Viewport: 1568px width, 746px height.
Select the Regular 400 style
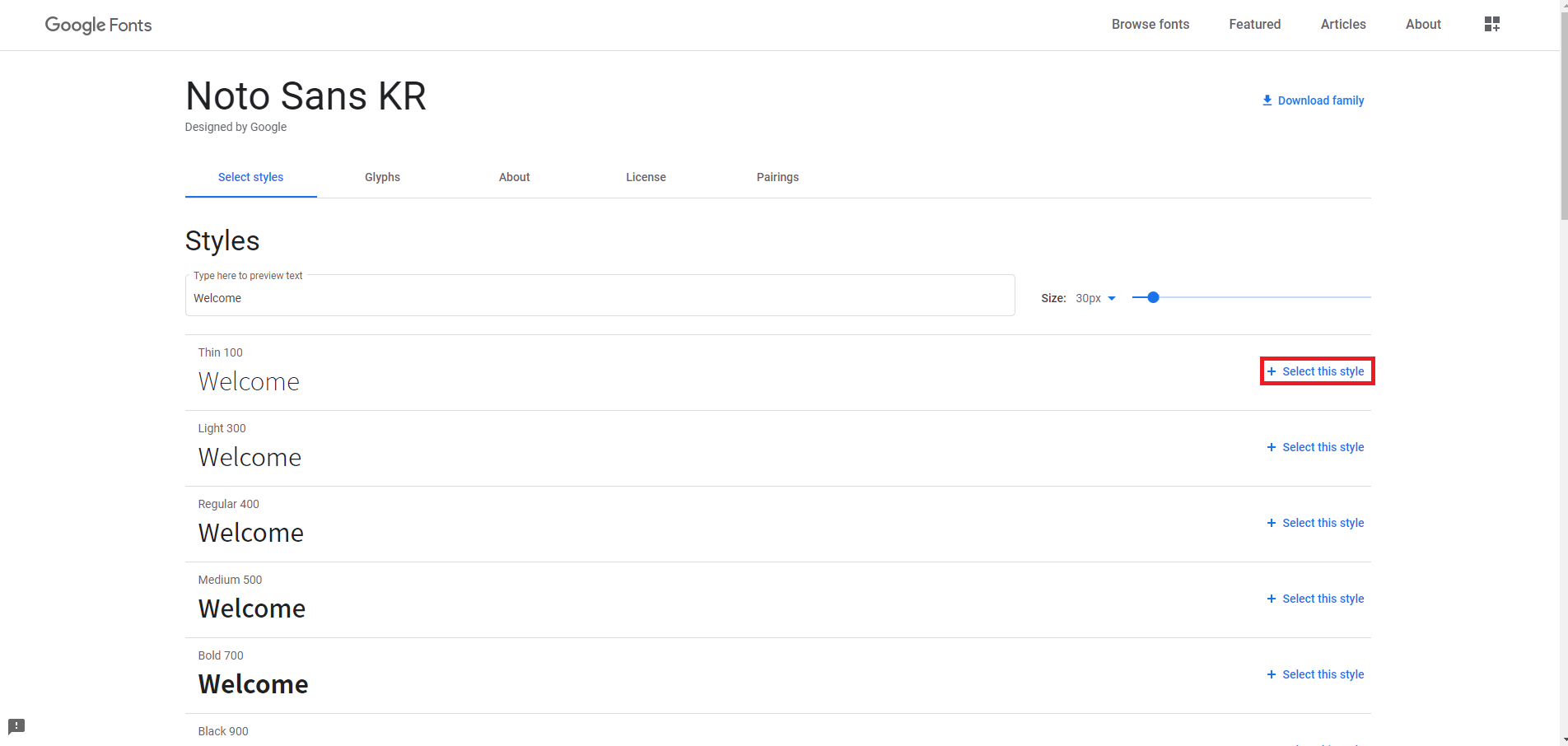[1316, 523]
